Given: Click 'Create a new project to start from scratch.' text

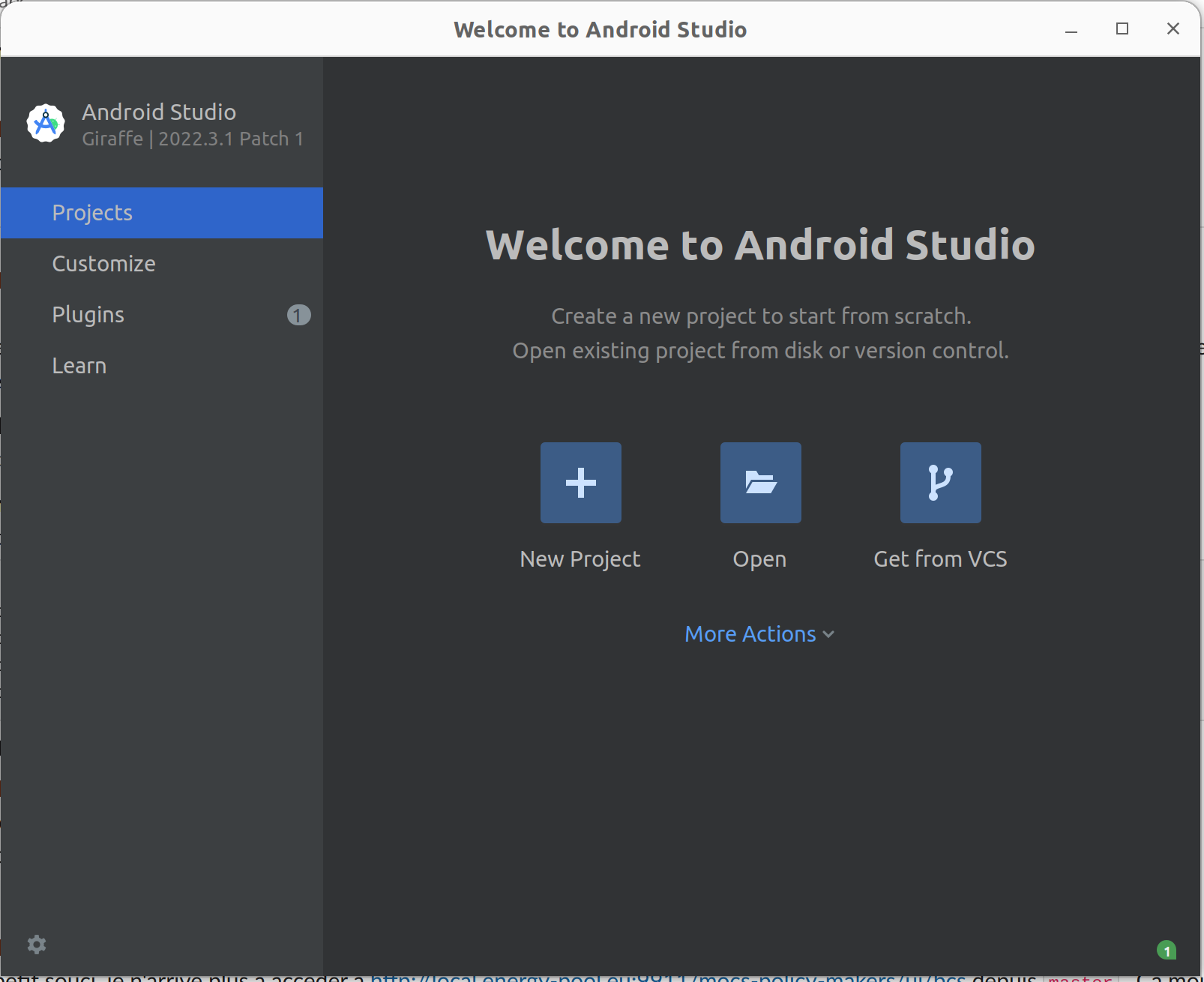Looking at the screenshot, I should point(761,316).
